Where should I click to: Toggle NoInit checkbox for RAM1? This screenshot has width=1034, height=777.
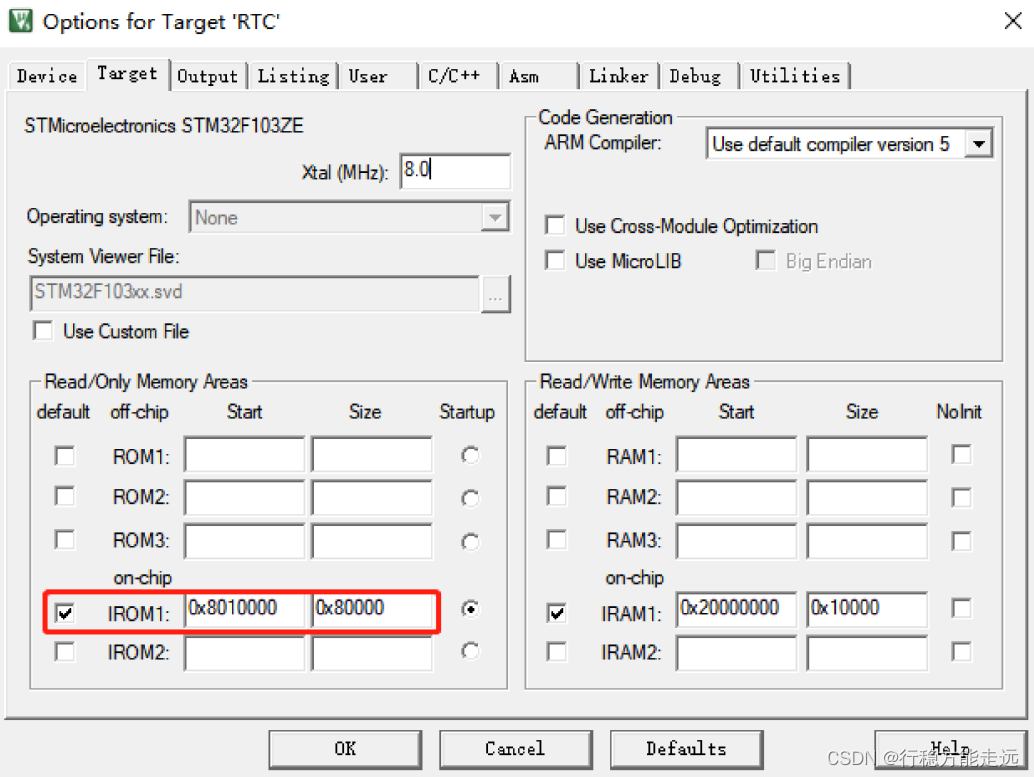coord(961,454)
